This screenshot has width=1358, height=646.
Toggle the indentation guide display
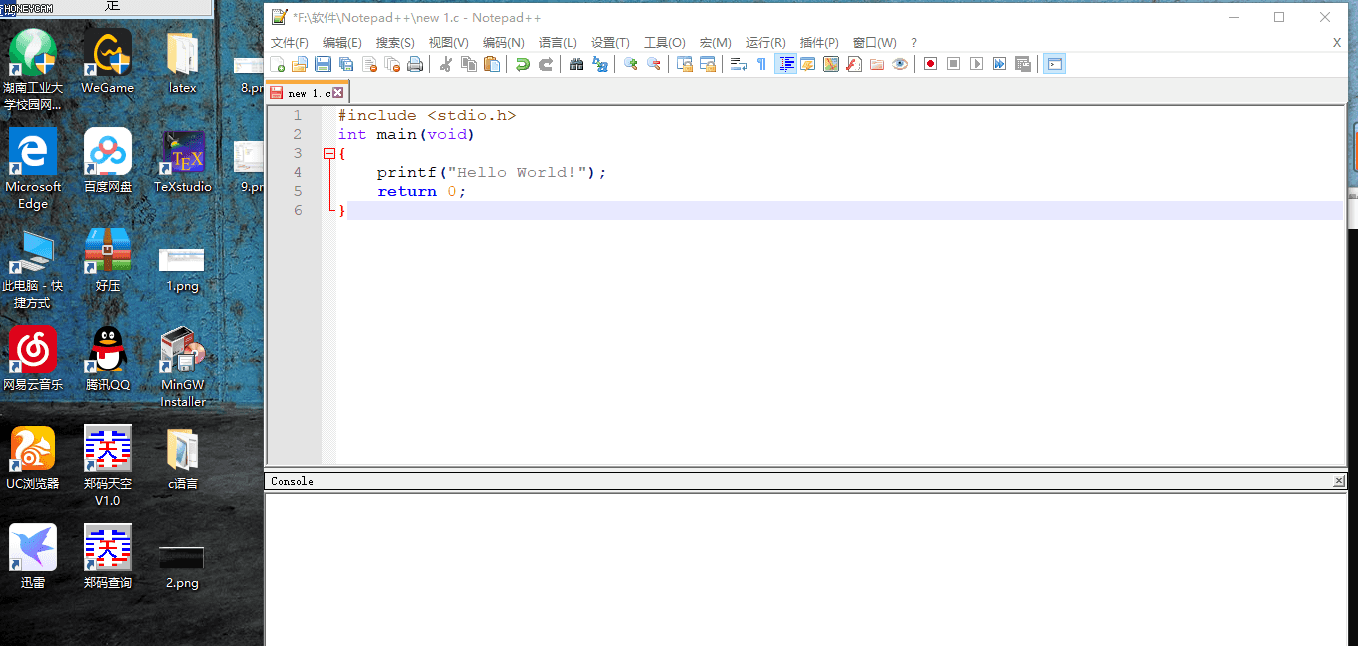(x=785, y=63)
